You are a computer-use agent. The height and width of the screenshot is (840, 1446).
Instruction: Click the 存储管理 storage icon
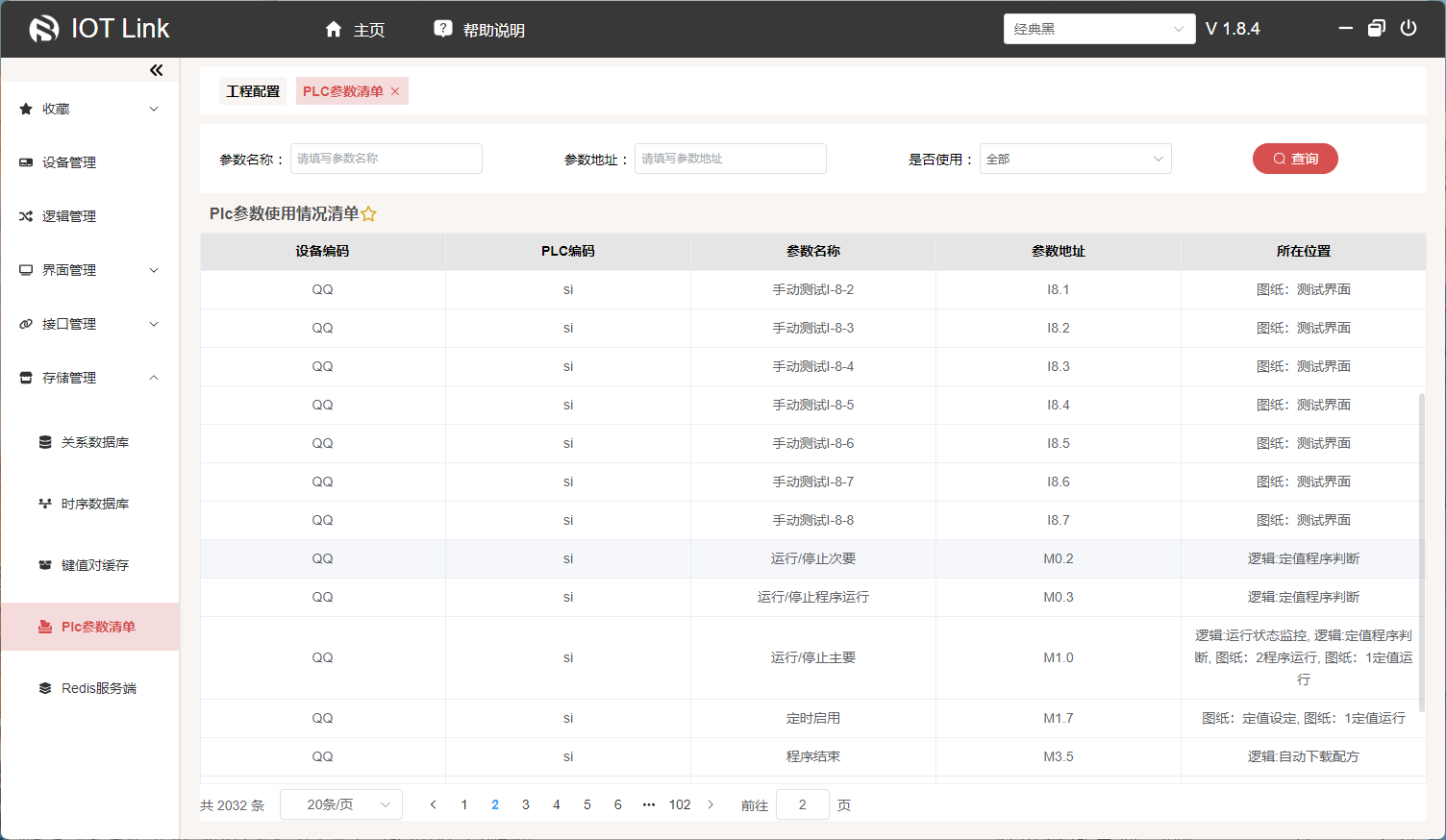click(x=26, y=378)
